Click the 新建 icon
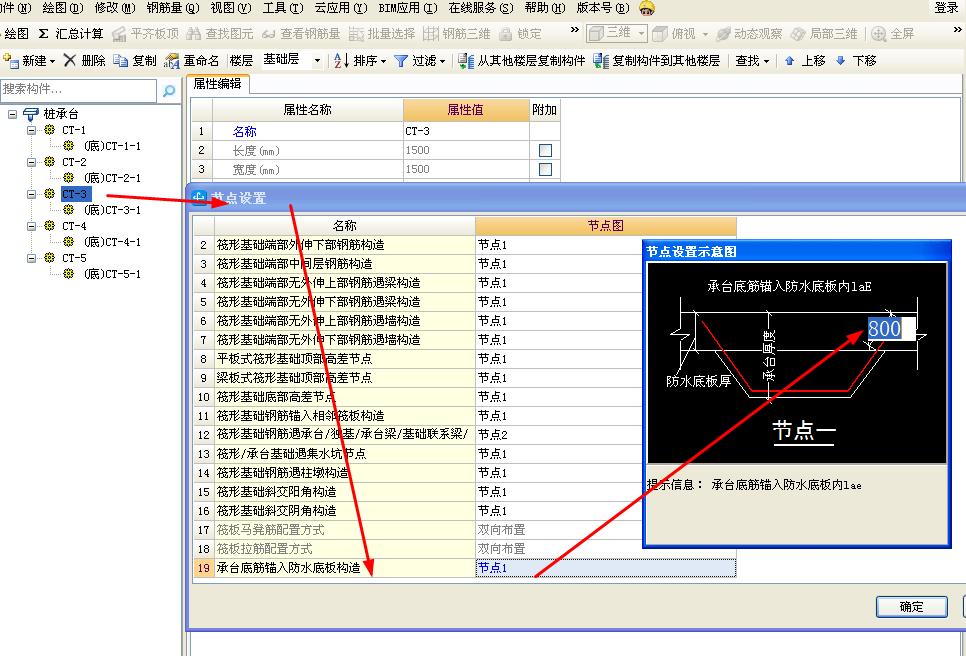Image resolution: width=966 pixels, height=656 pixels. pyautogui.click(x=11, y=60)
